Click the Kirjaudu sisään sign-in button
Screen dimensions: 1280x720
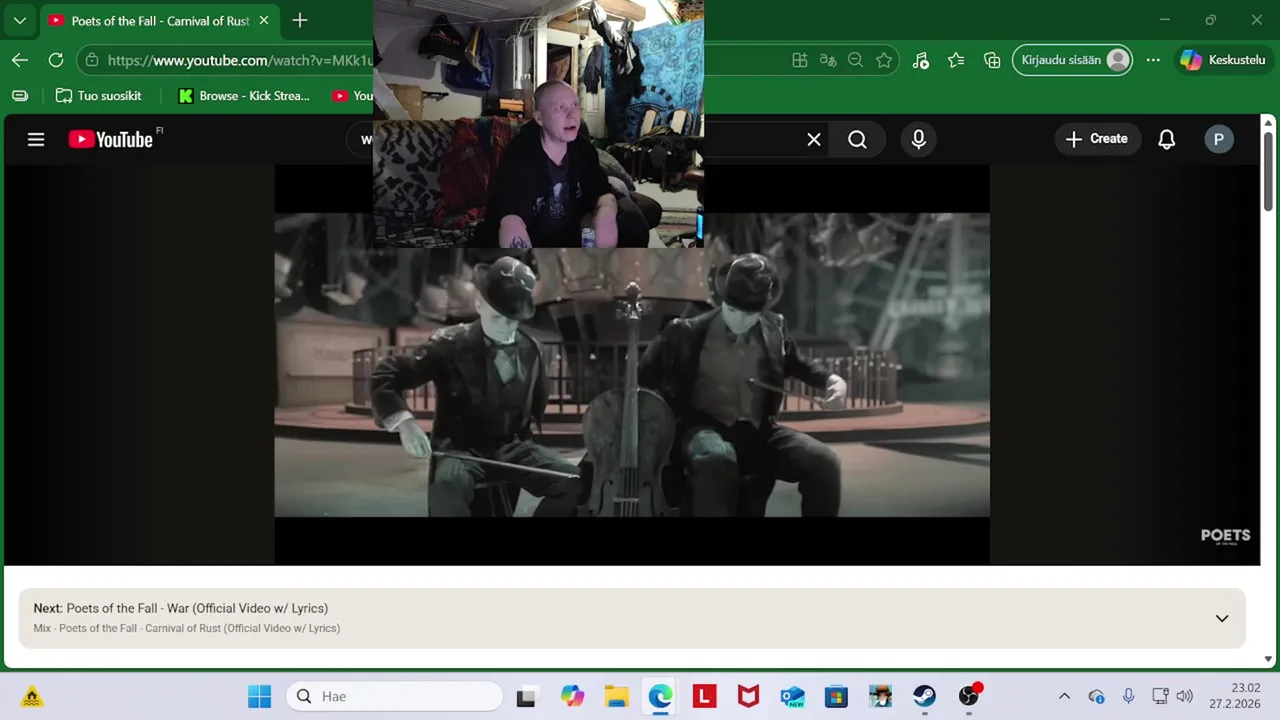[x=1073, y=60]
